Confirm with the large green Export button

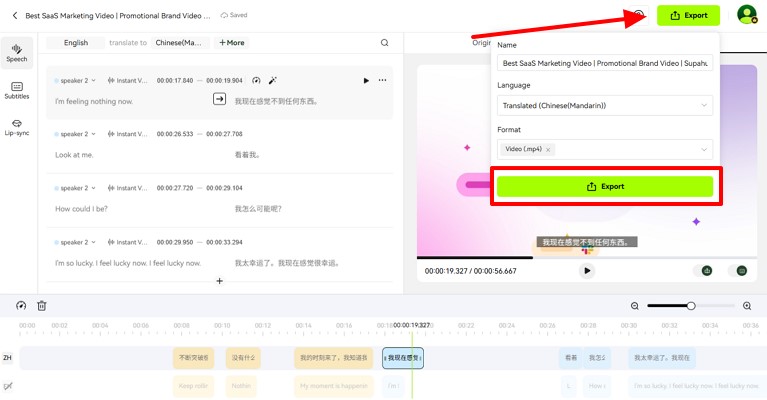(605, 186)
